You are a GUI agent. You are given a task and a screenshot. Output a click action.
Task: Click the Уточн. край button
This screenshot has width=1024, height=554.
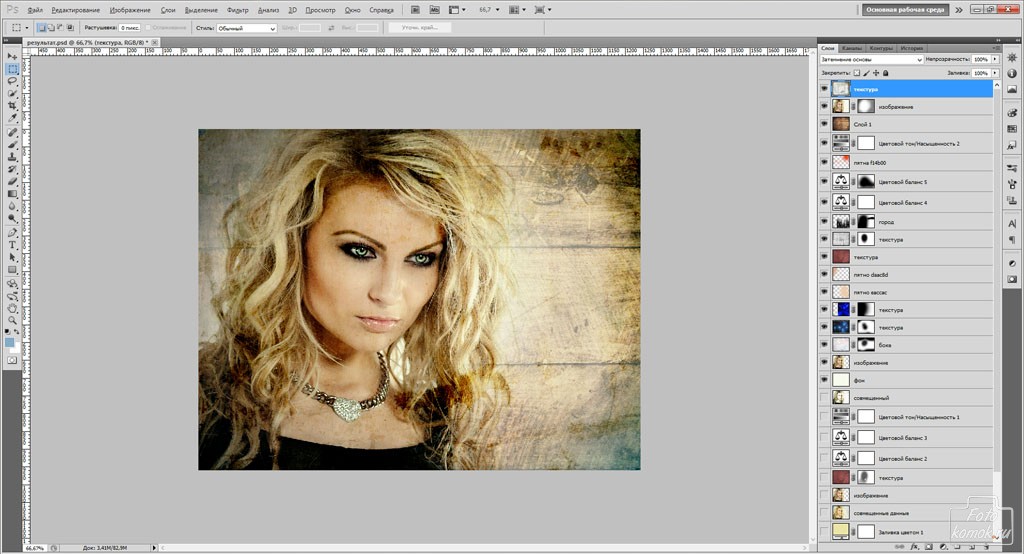pyautogui.click(x=419, y=28)
